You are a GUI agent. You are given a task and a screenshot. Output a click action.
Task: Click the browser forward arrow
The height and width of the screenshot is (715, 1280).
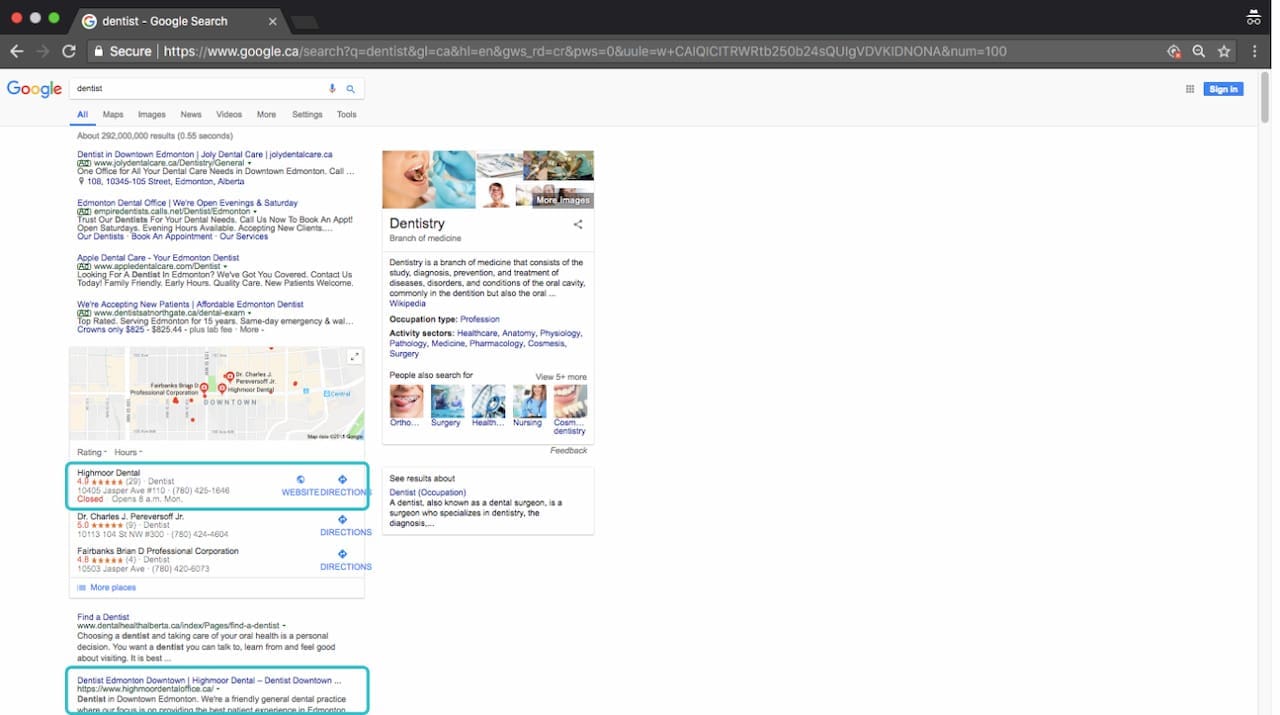(x=42, y=51)
